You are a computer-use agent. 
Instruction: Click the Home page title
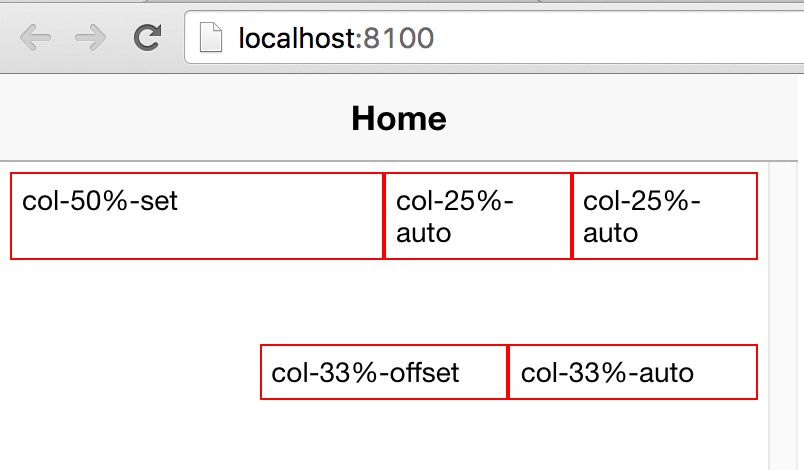399,118
